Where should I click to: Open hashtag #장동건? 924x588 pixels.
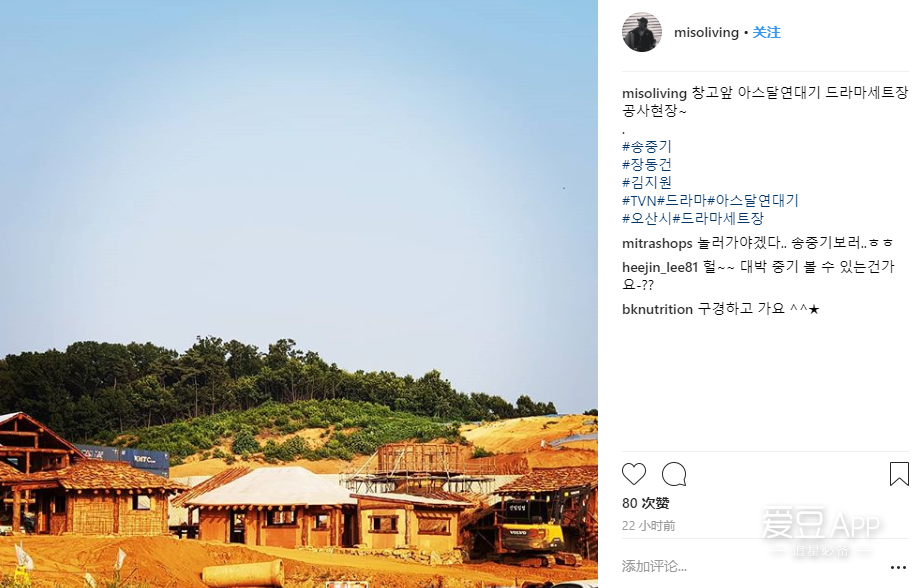pos(647,164)
